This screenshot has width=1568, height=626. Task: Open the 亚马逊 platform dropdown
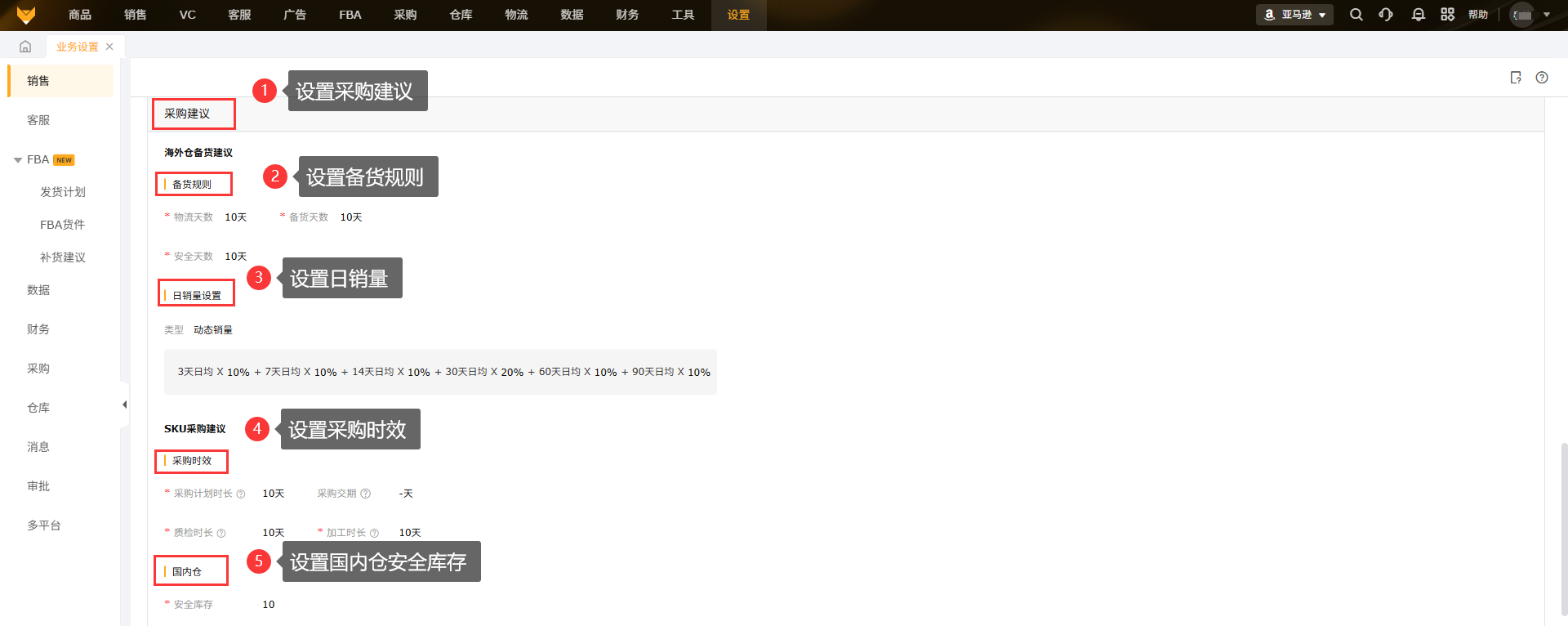[x=1294, y=15]
